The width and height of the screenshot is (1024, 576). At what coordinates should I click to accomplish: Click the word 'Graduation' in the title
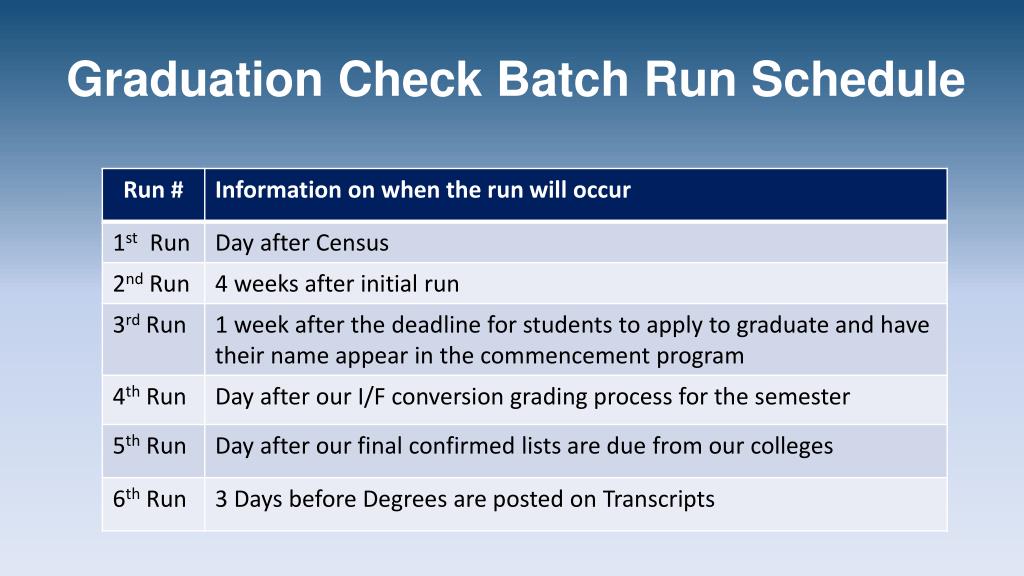195,80
